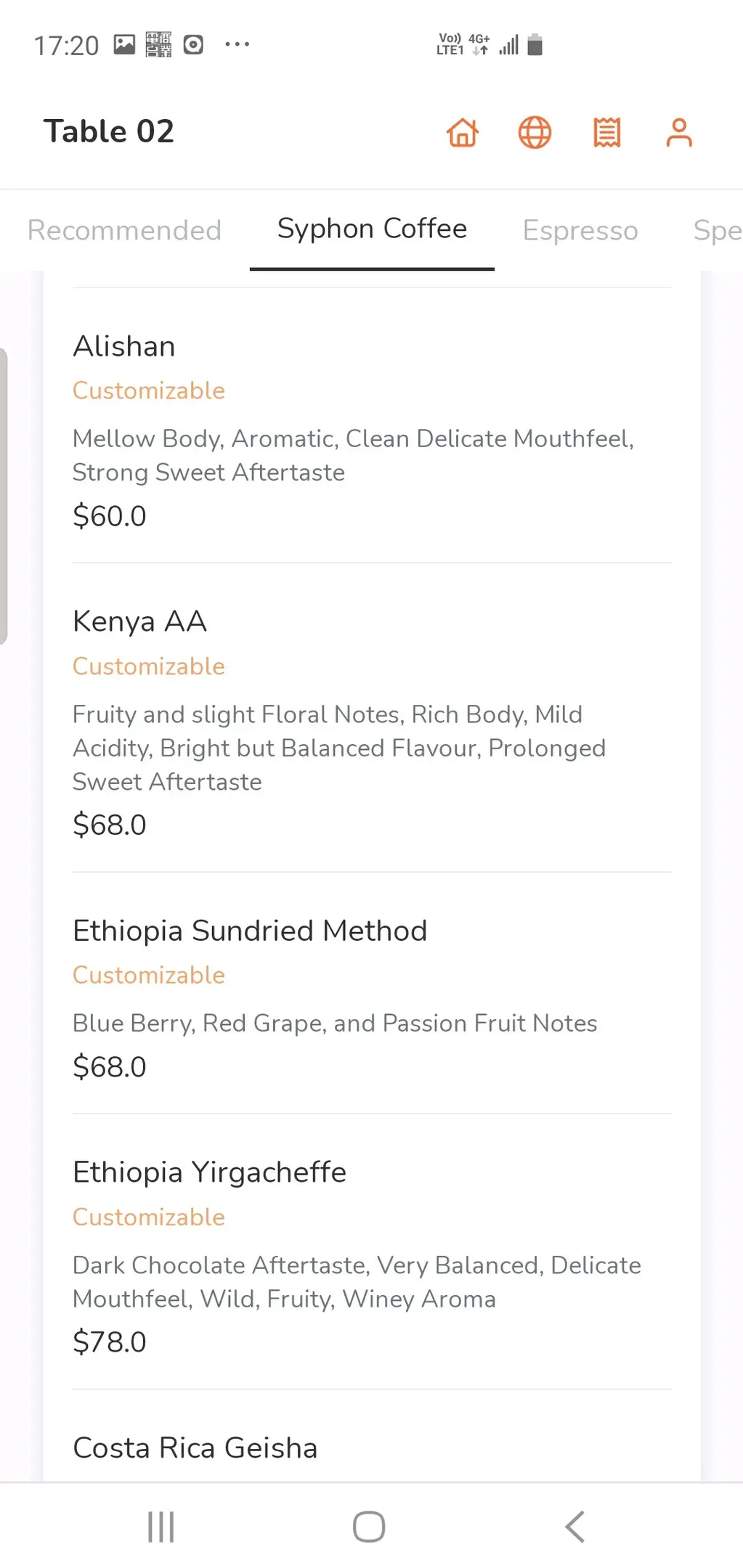
Task: Tap the Table 02 title
Action: click(x=109, y=131)
